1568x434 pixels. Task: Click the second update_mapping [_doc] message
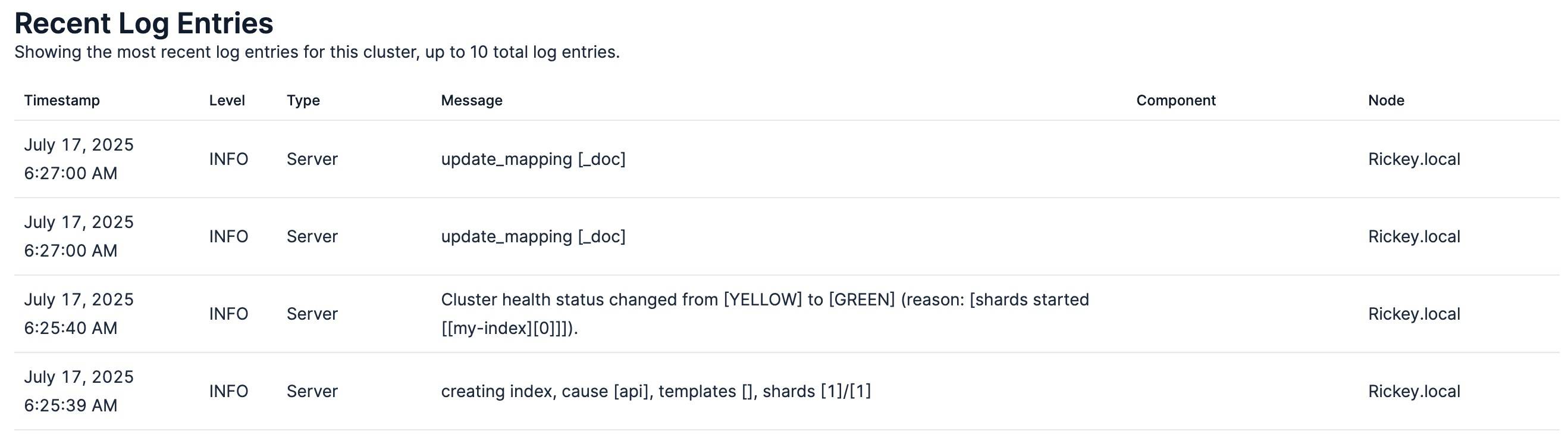coord(533,236)
